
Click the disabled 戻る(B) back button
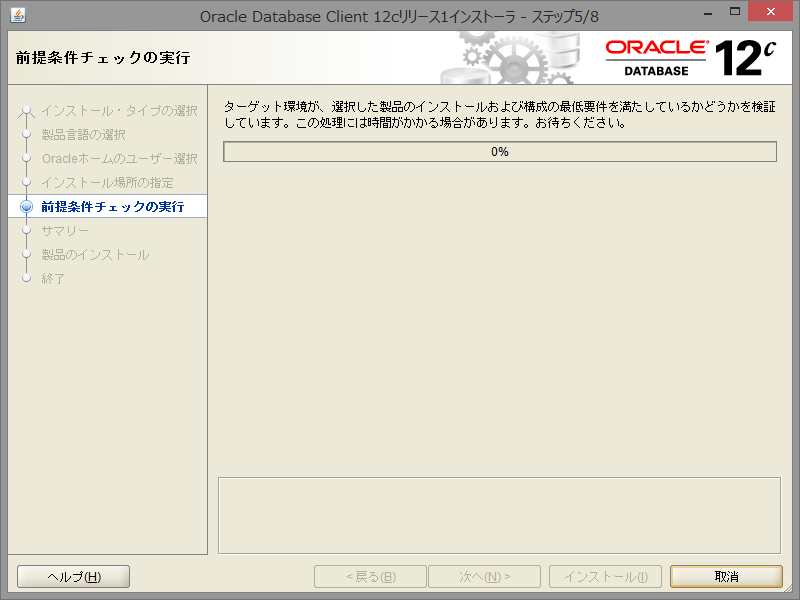coord(370,577)
